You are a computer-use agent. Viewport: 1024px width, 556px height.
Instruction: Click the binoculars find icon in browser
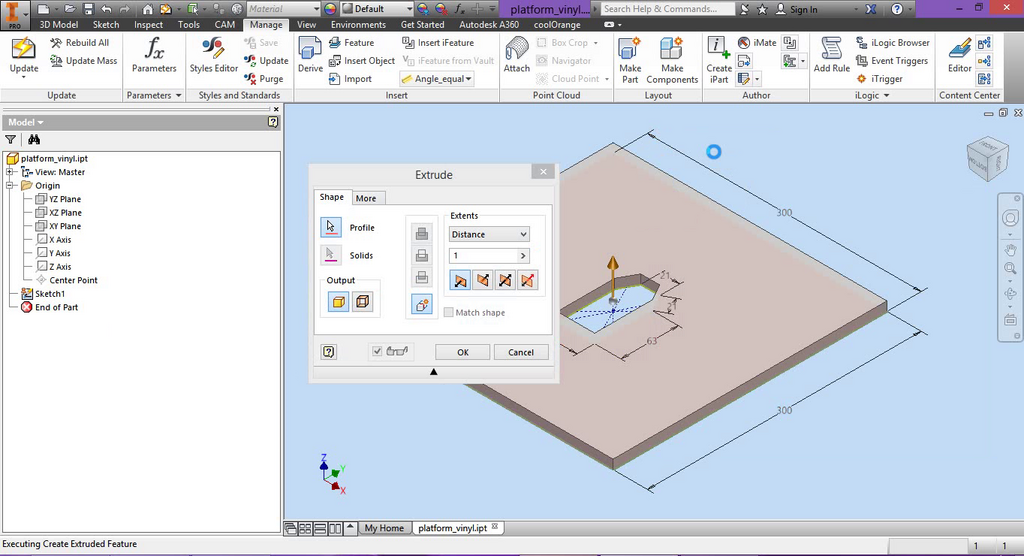click(34, 139)
